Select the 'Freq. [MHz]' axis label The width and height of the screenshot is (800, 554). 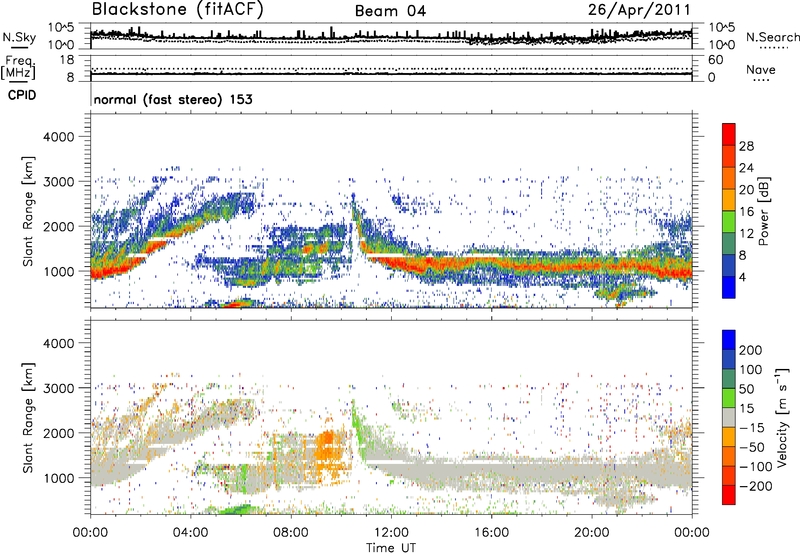point(18,68)
